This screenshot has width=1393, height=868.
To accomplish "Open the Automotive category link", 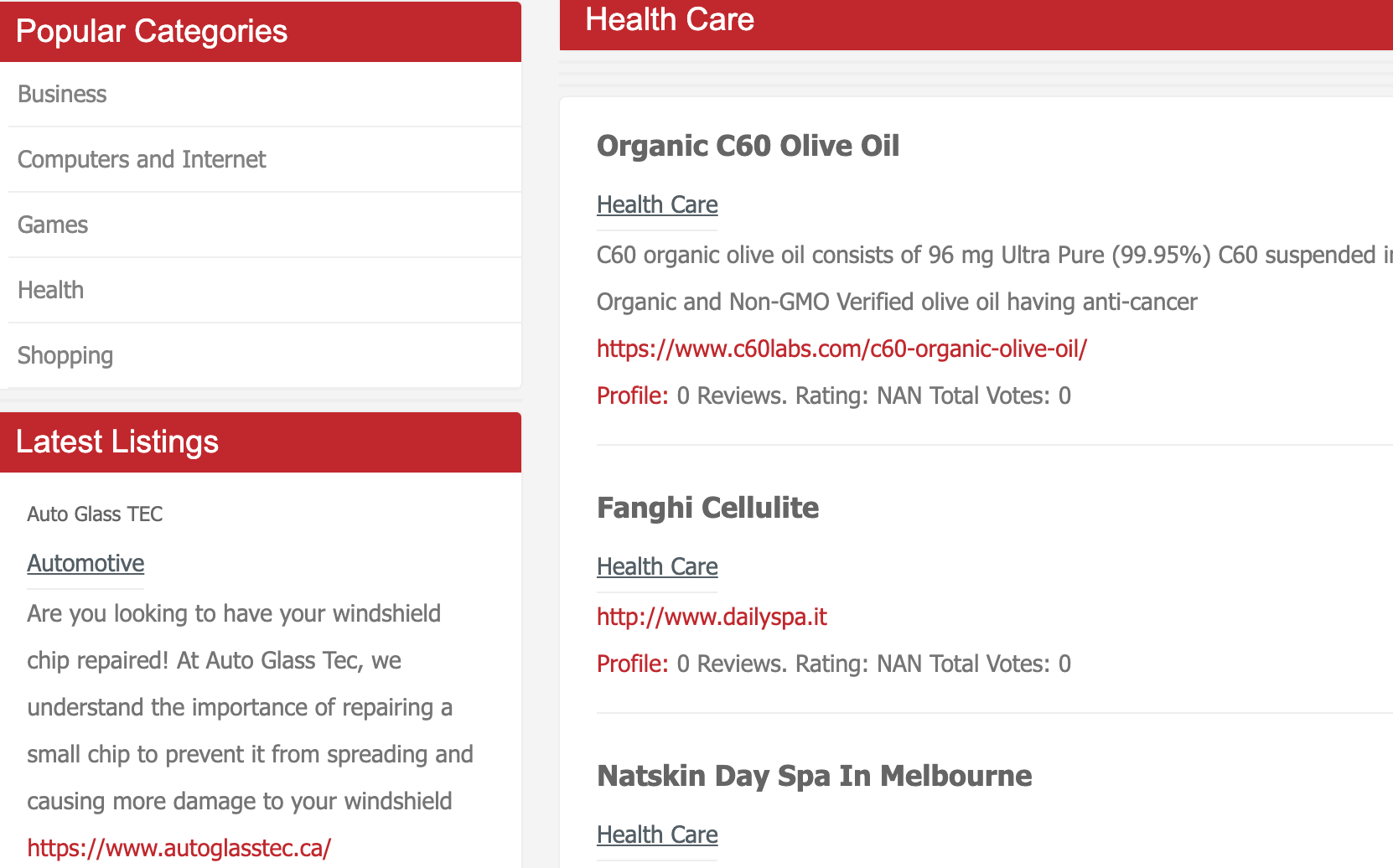I will 85,563.
